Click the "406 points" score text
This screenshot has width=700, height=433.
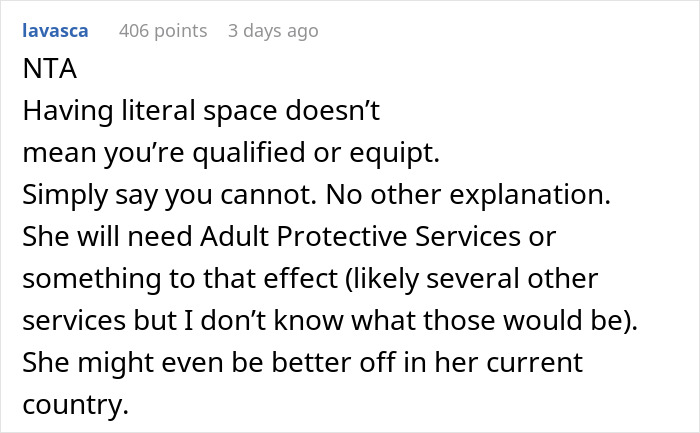click(x=163, y=31)
